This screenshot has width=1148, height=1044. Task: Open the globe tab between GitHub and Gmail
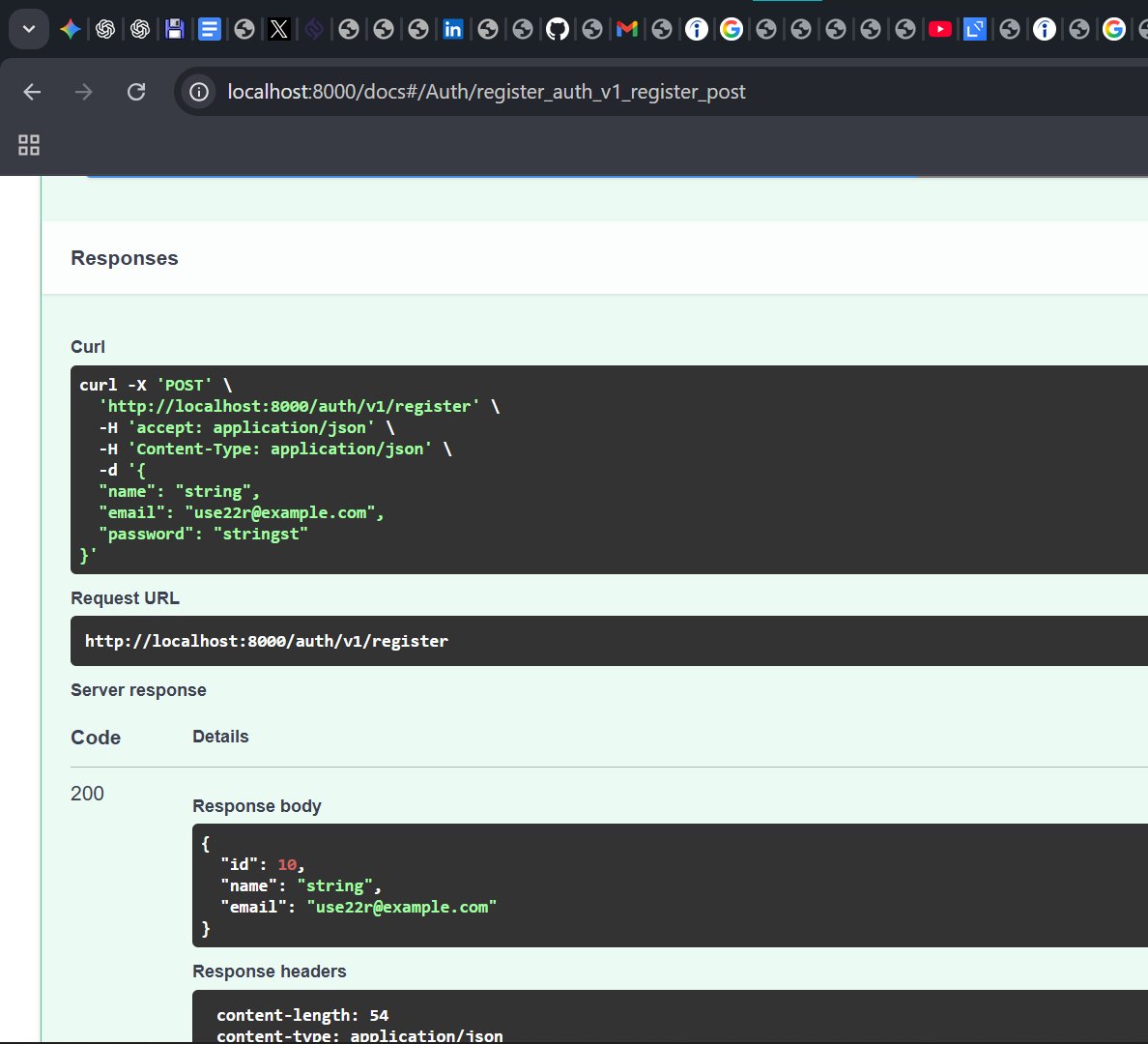click(591, 29)
